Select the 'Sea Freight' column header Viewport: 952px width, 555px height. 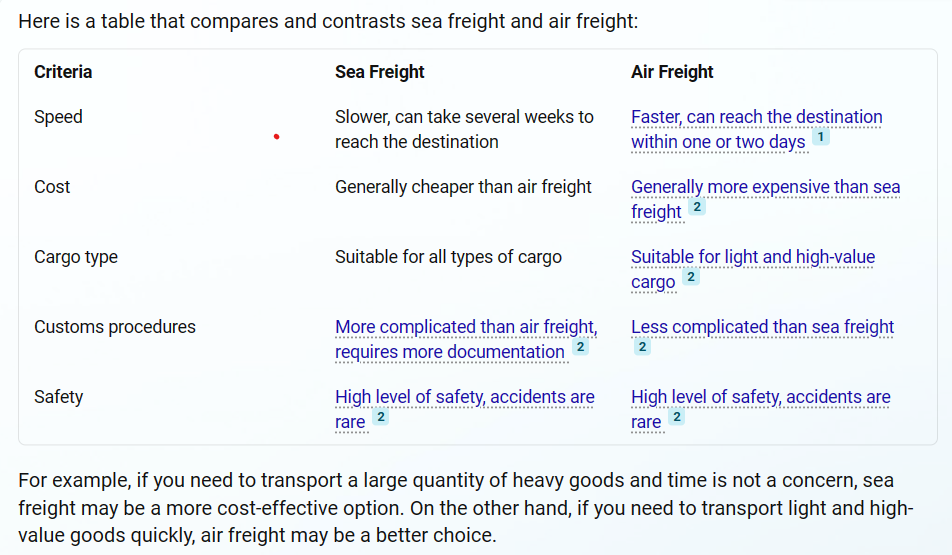(379, 72)
